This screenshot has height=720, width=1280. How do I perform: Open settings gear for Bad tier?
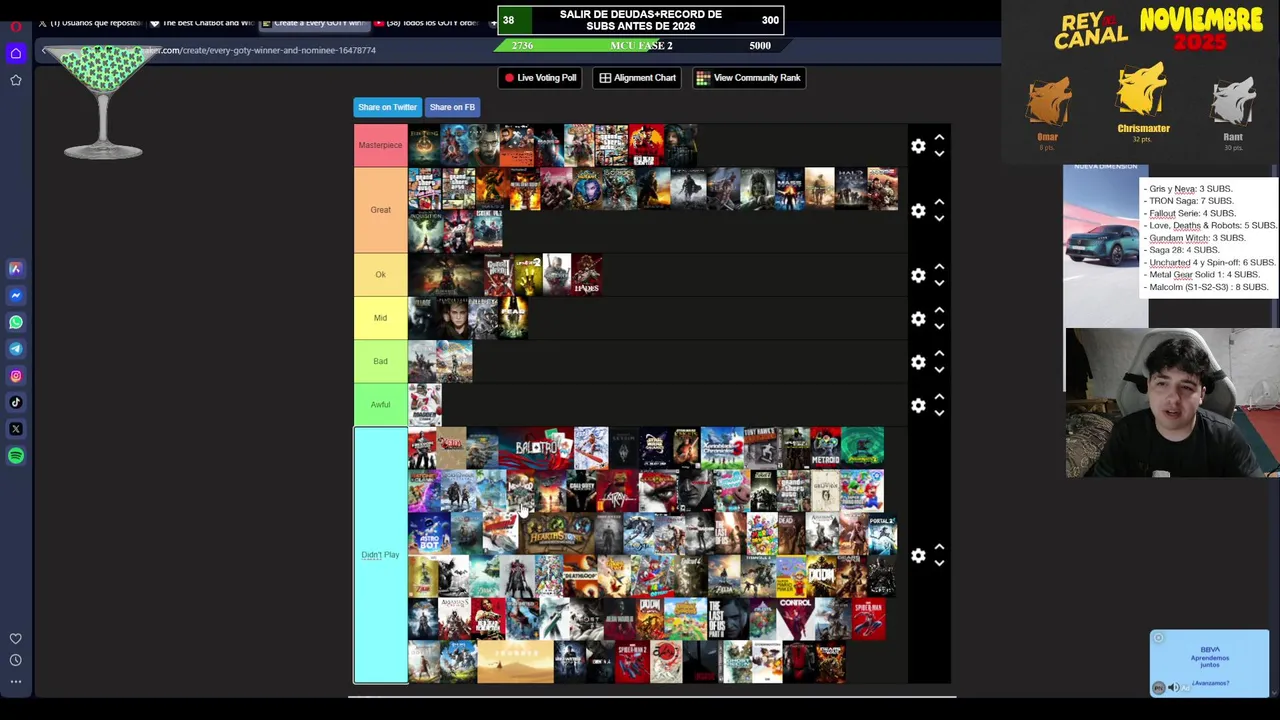pos(918,362)
